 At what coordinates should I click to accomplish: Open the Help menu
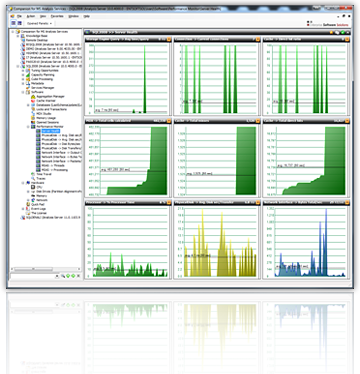(x=87, y=16)
